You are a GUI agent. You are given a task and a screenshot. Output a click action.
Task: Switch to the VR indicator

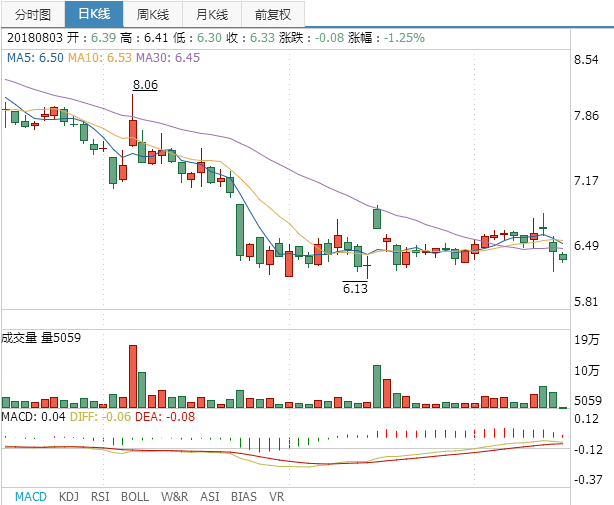pyautogui.click(x=276, y=497)
